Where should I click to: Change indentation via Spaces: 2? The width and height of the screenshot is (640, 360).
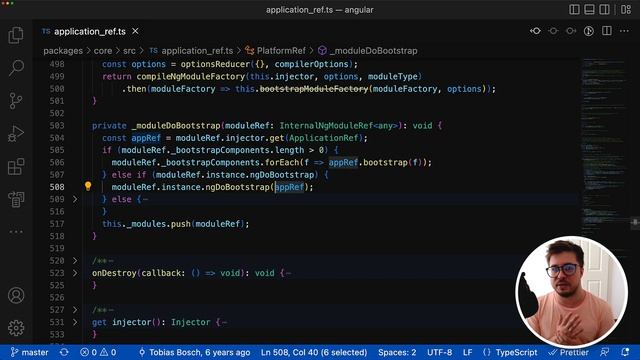[x=397, y=352]
